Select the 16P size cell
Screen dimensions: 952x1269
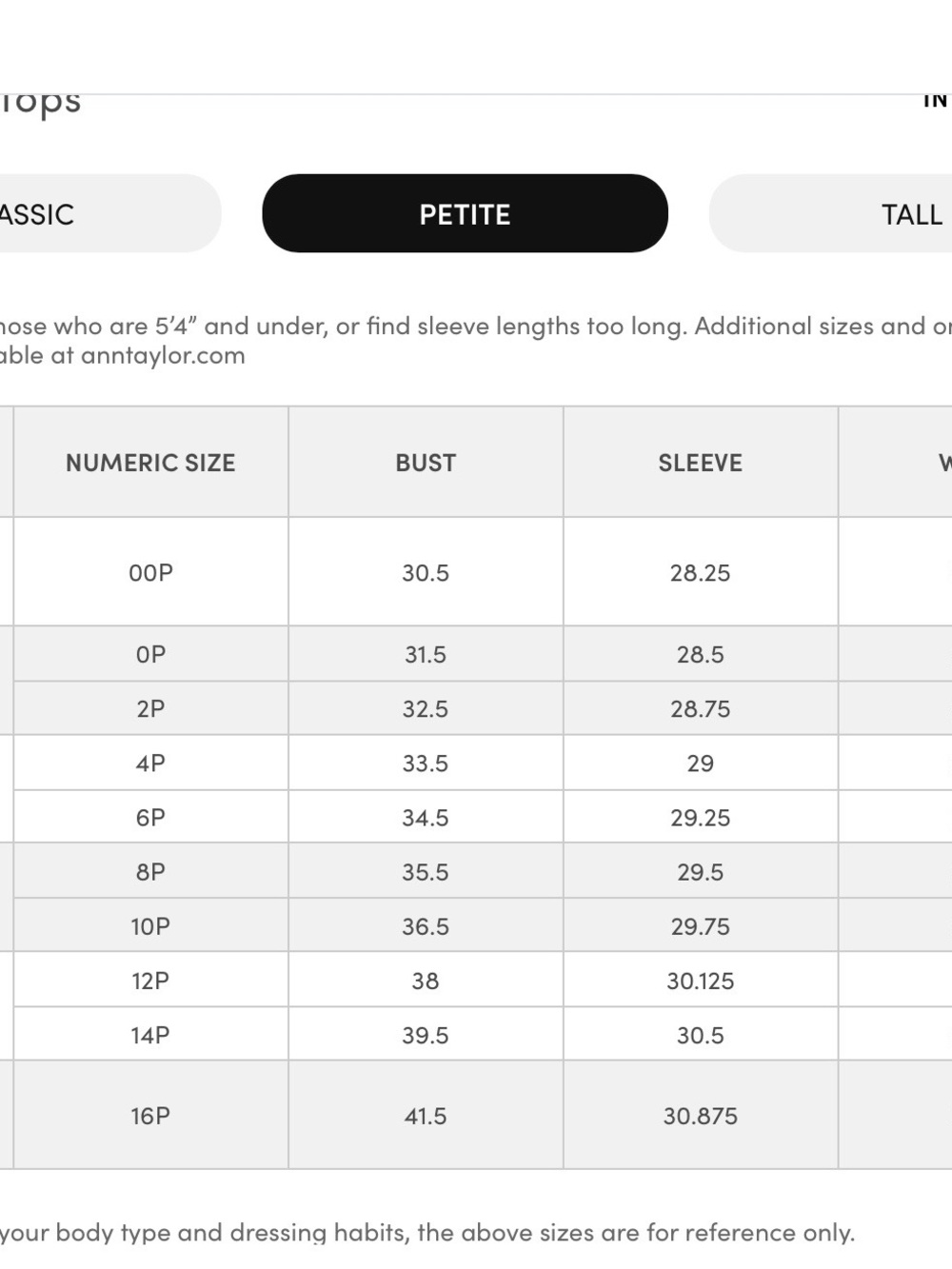tap(150, 1115)
